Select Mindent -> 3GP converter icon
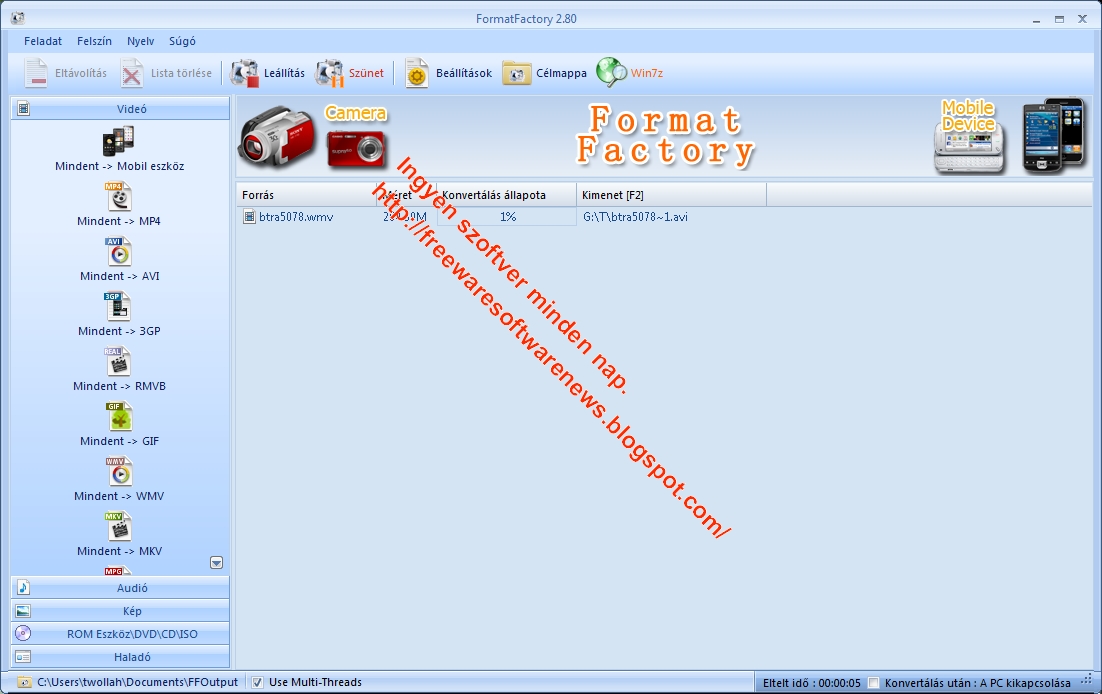This screenshot has height=694, width=1102. click(117, 307)
